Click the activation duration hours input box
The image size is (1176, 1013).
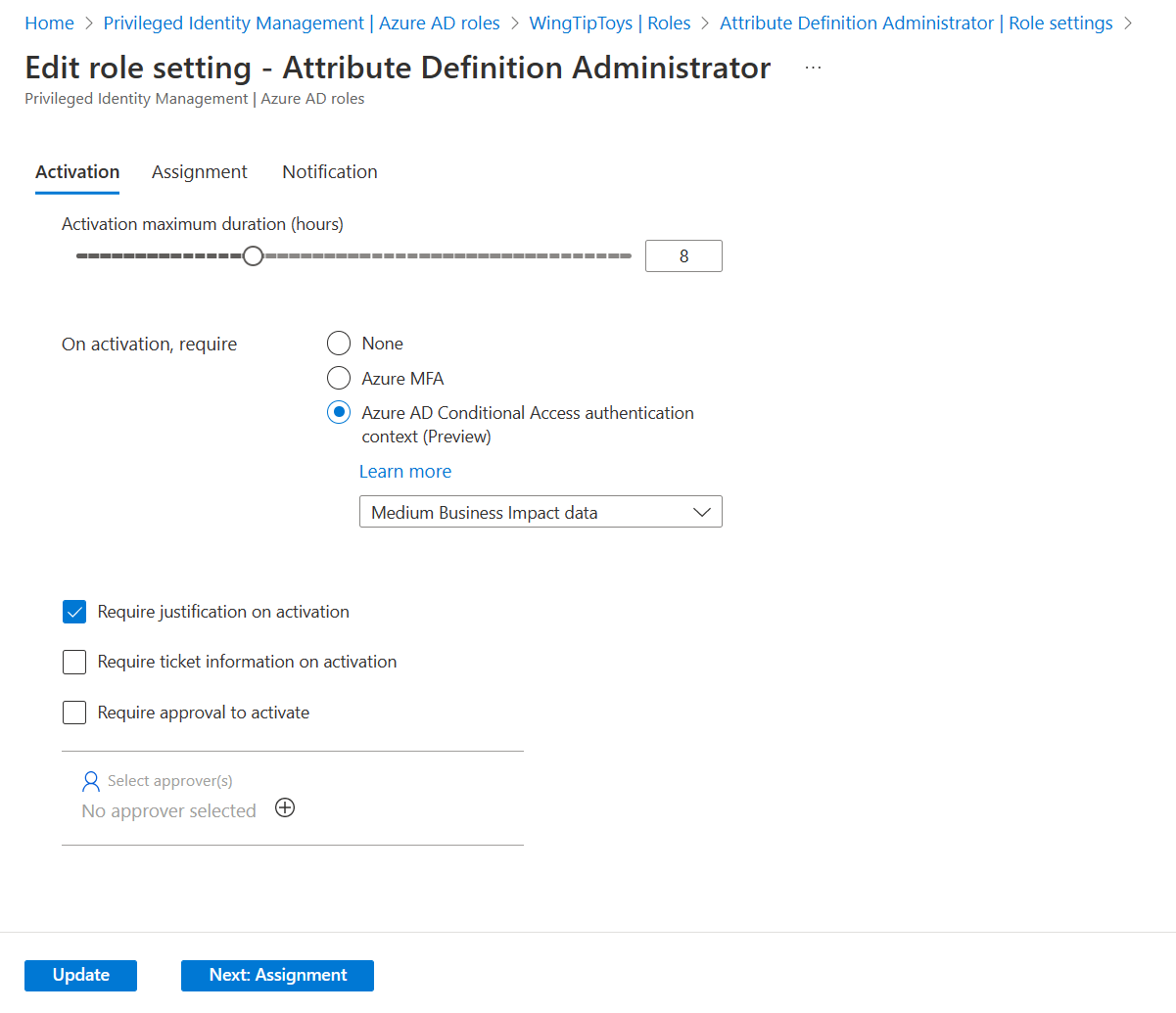point(683,256)
